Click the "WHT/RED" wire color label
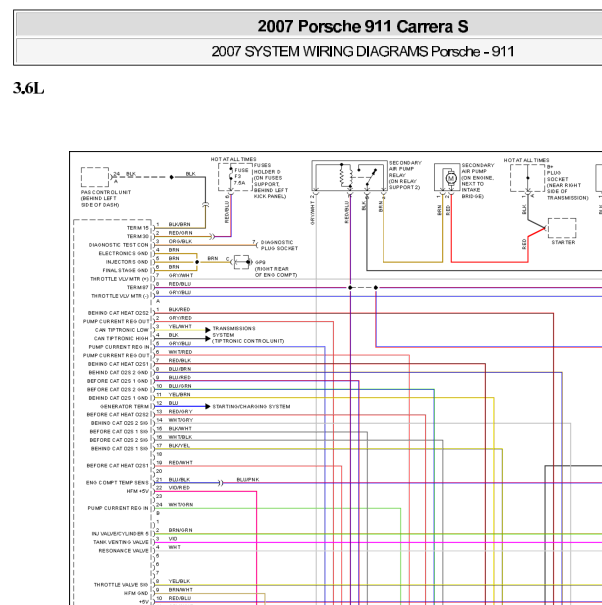The height and width of the screenshot is (605, 602). 180,352
